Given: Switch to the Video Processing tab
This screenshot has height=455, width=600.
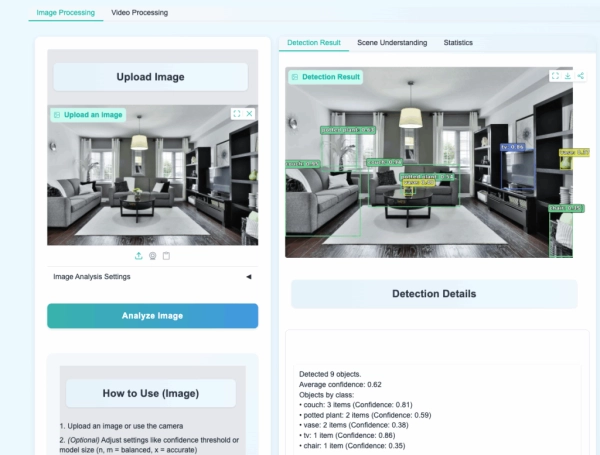Looking at the screenshot, I should [x=141, y=13].
